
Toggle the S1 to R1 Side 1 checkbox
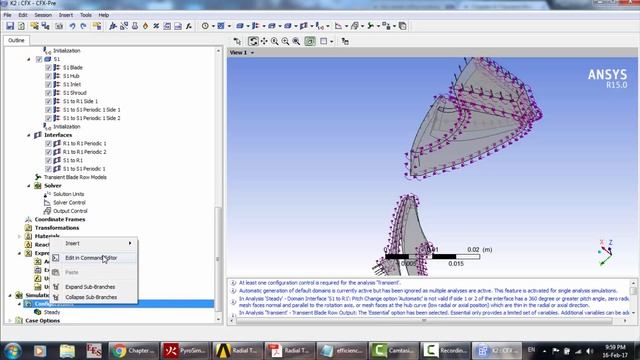point(48,101)
